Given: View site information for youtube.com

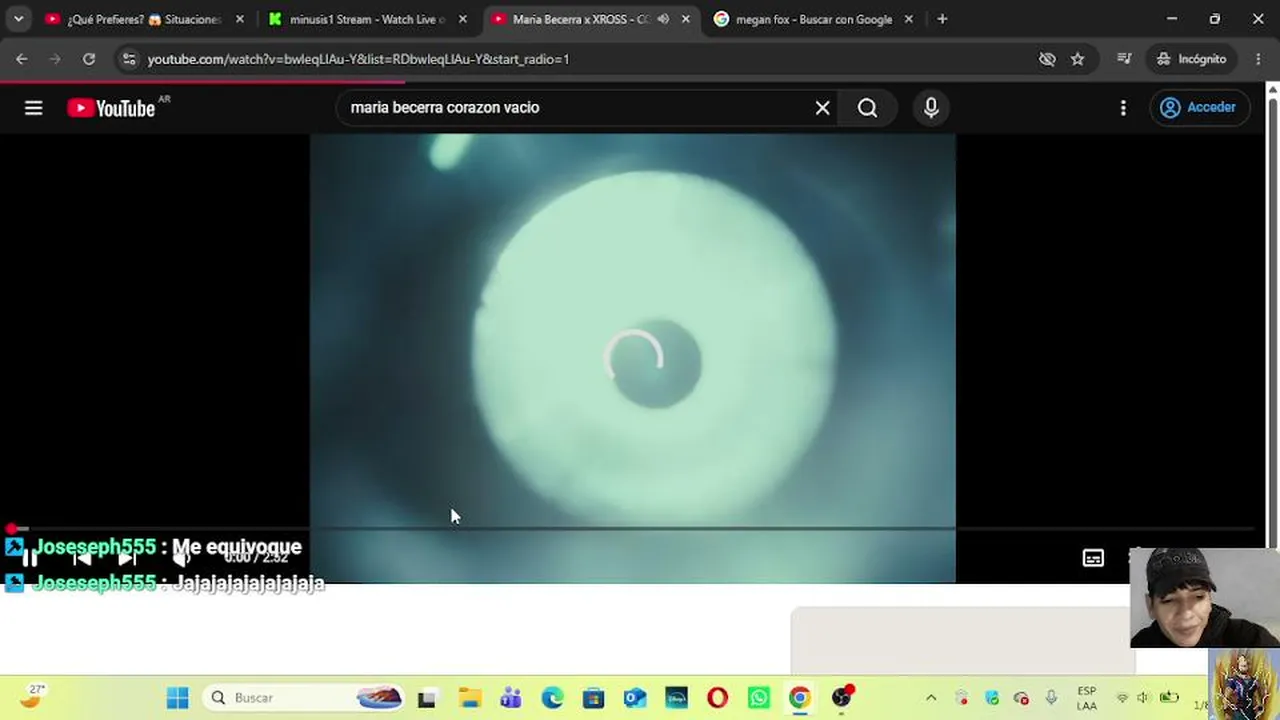Looking at the screenshot, I should tap(129, 59).
